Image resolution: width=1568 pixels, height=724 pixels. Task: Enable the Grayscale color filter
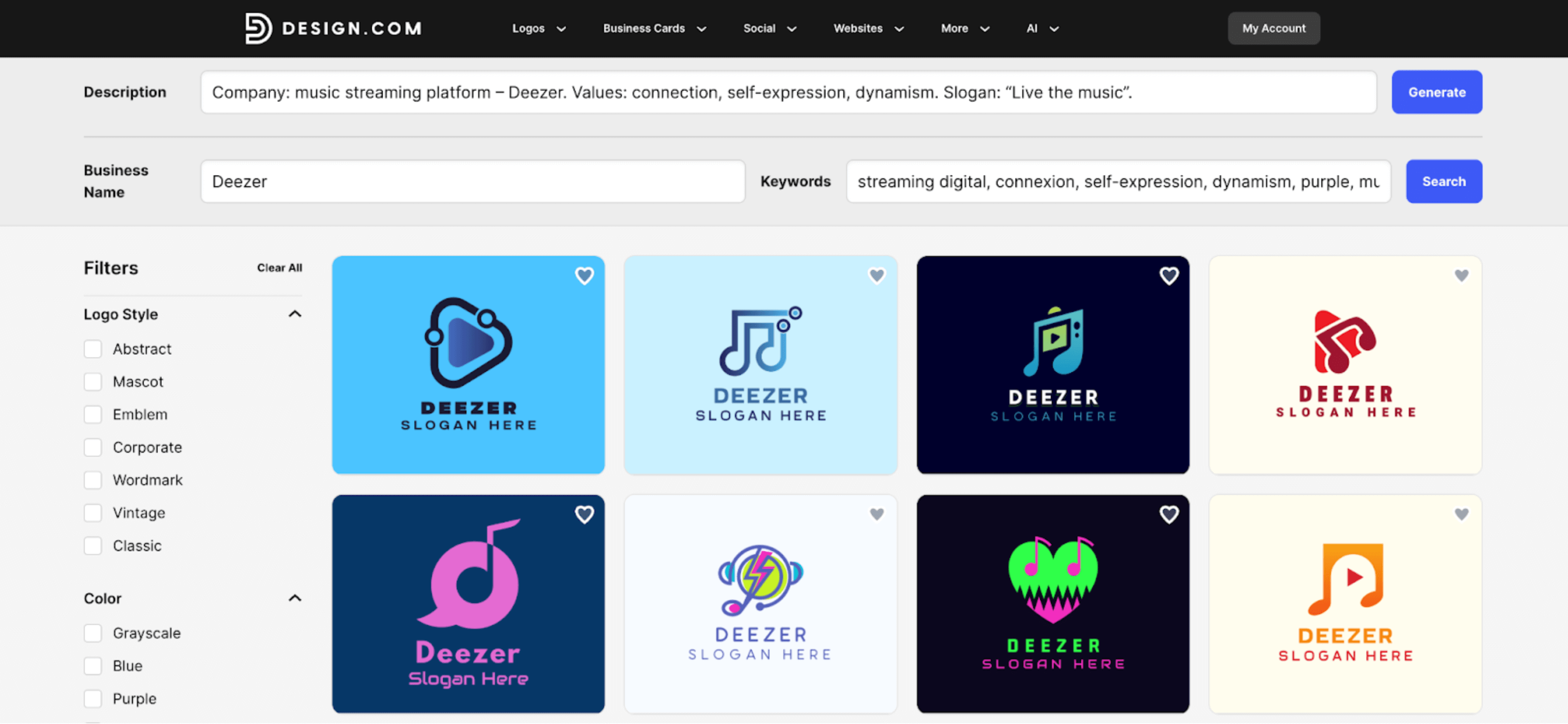point(92,633)
